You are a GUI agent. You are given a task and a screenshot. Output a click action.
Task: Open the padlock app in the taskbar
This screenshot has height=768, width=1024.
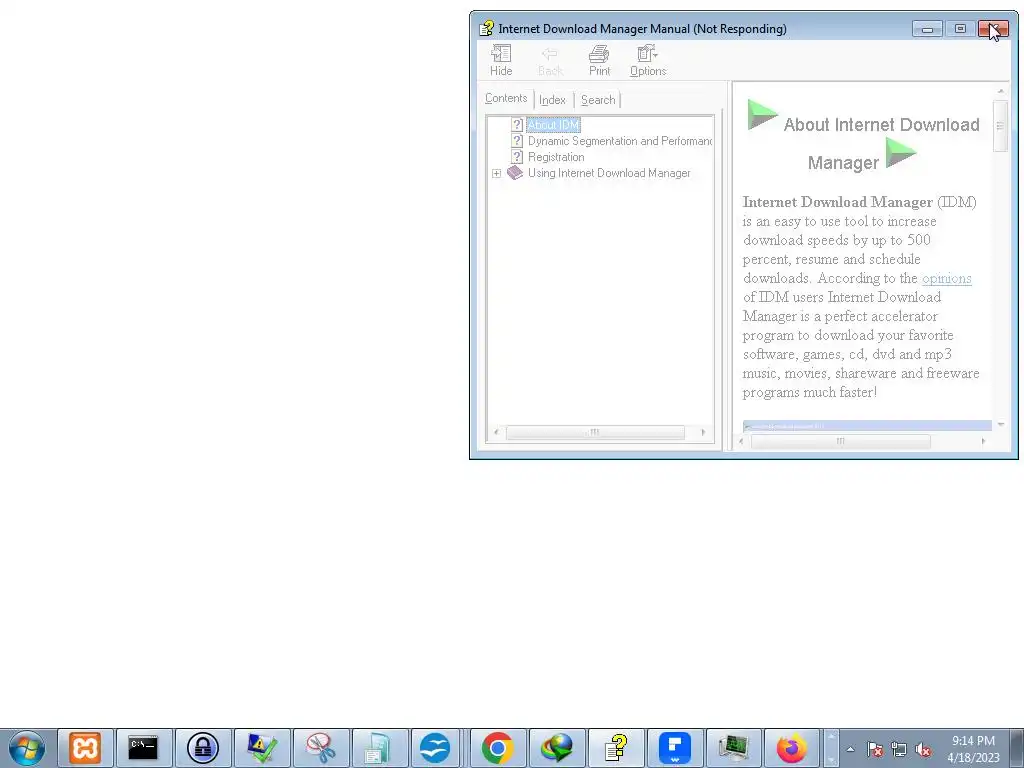pos(202,748)
